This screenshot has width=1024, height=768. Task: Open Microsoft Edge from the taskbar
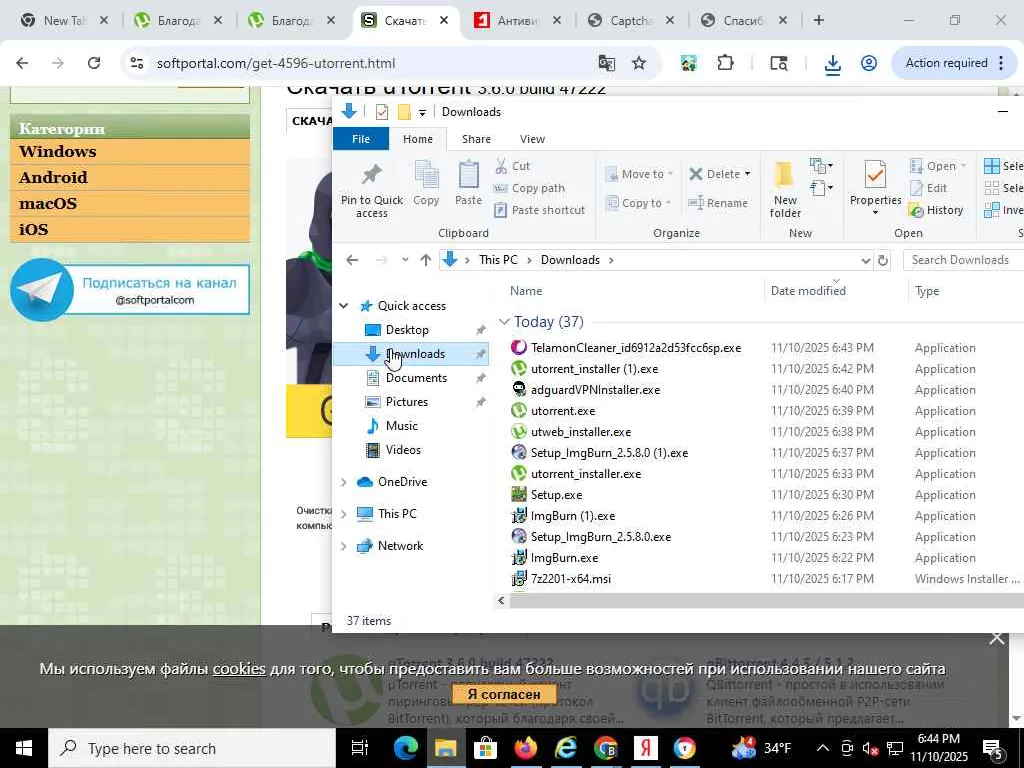pyautogui.click(x=406, y=748)
